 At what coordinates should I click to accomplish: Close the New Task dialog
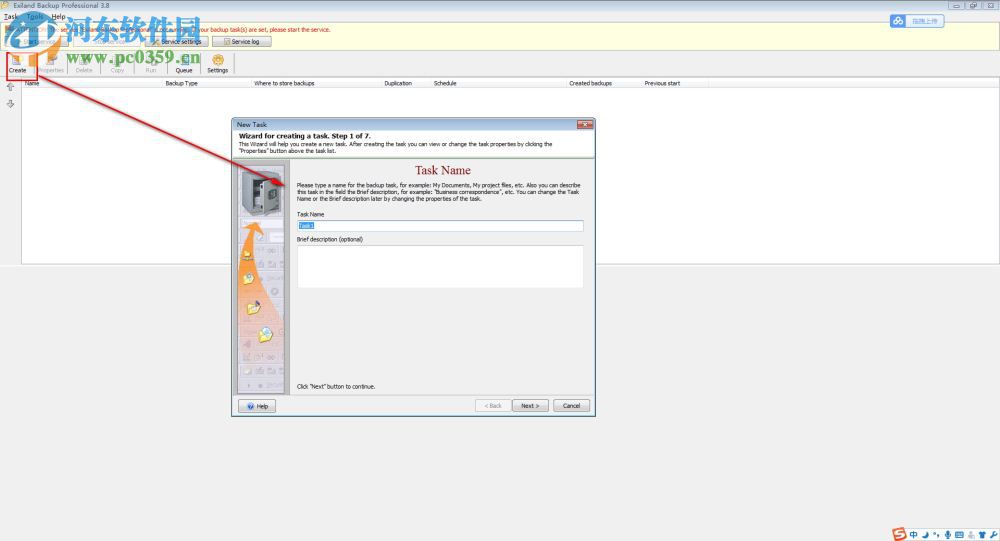tap(585, 124)
